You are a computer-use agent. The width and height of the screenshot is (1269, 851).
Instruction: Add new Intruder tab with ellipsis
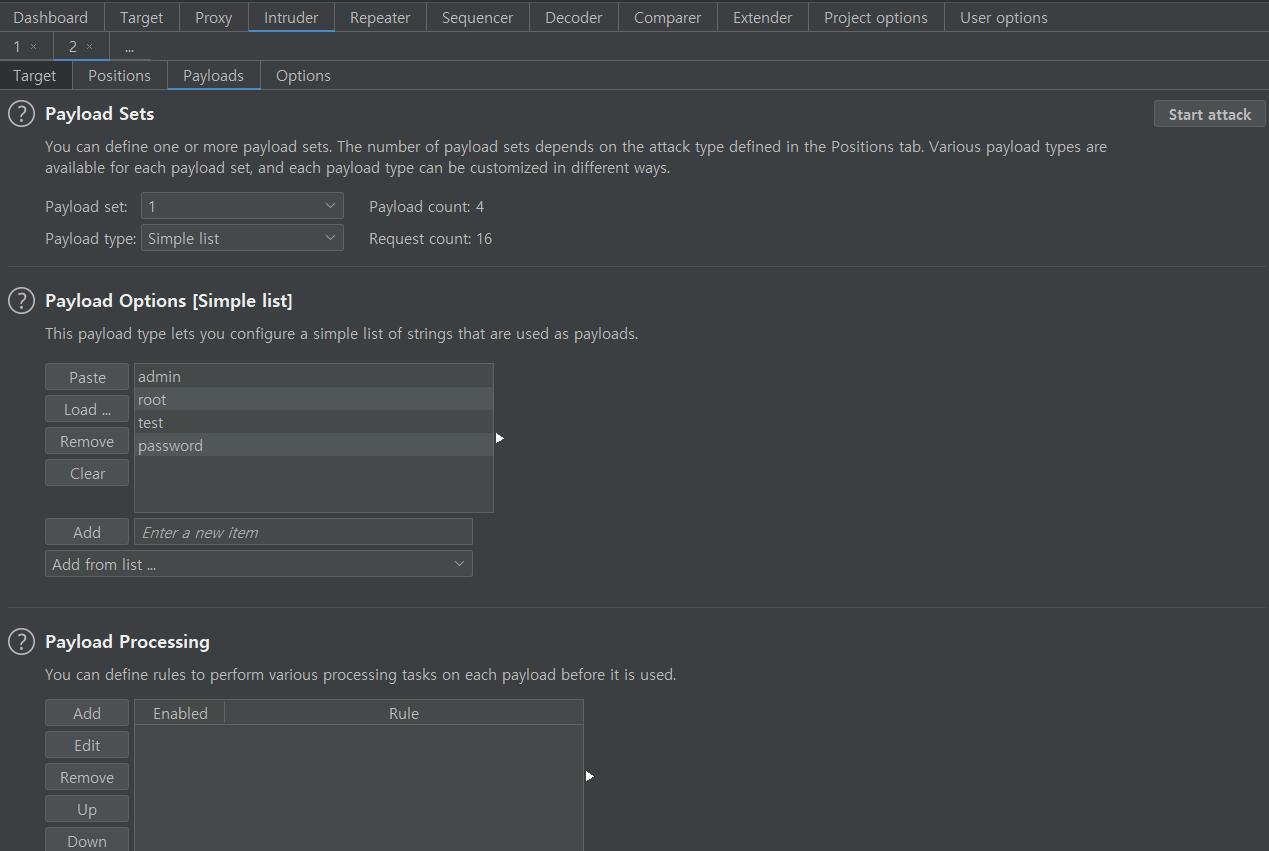click(x=129, y=47)
